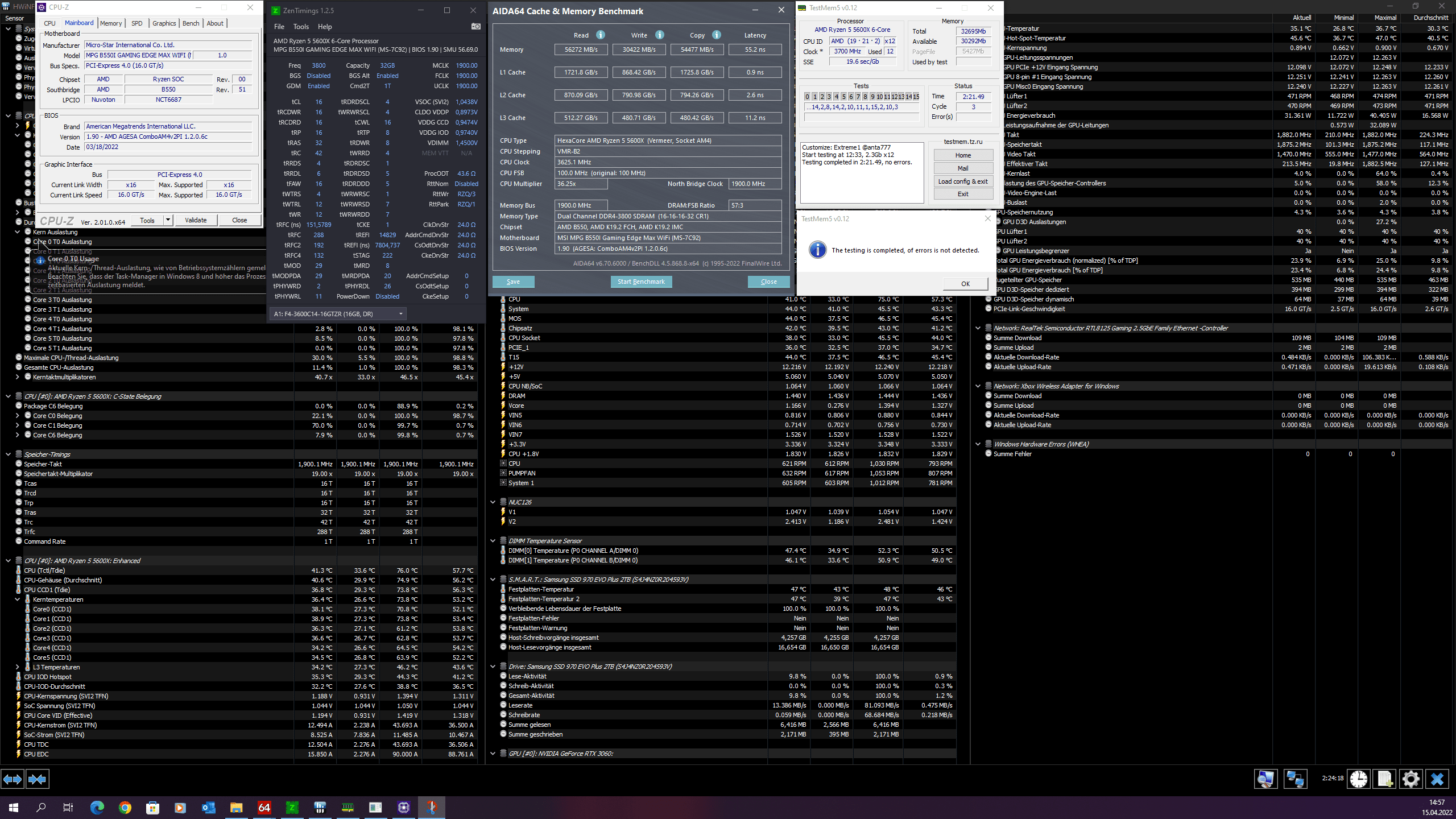Click Start Benchmark in AIDA64

pos(641,282)
